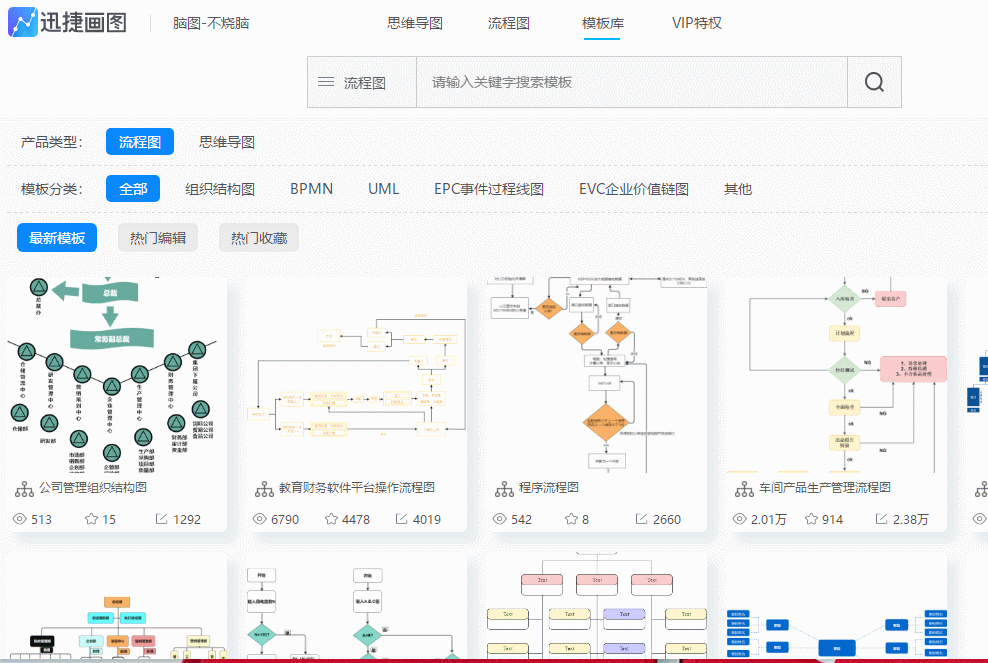The width and height of the screenshot is (988, 663).
Task: Click the org chart icon beside 公司管理组织结构图
Action: tap(25, 489)
